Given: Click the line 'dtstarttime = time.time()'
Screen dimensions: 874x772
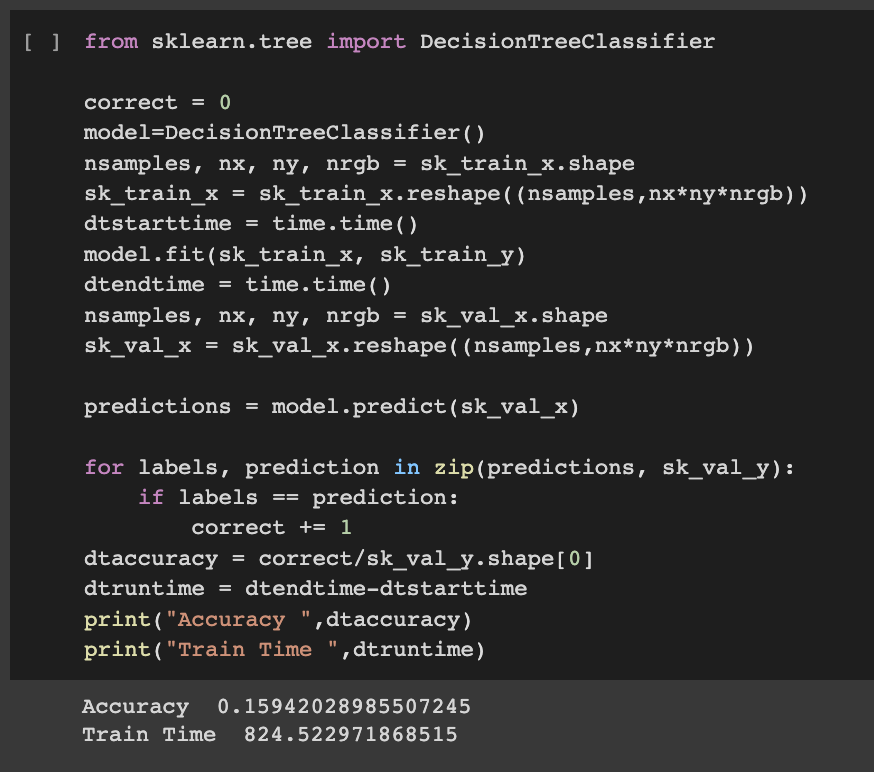Looking at the screenshot, I should point(251,224).
